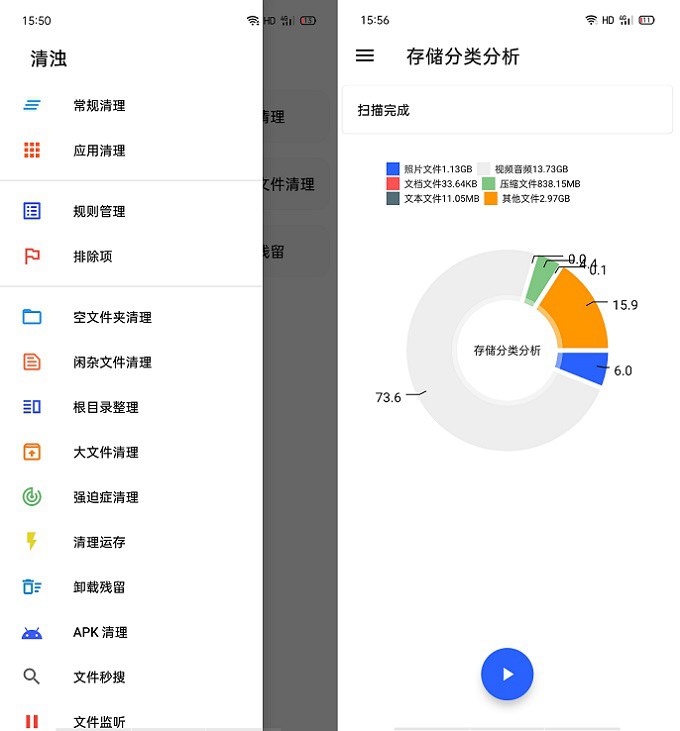Click the center 存储分类分析 chart label
The width and height of the screenshot is (680, 731).
click(x=507, y=350)
